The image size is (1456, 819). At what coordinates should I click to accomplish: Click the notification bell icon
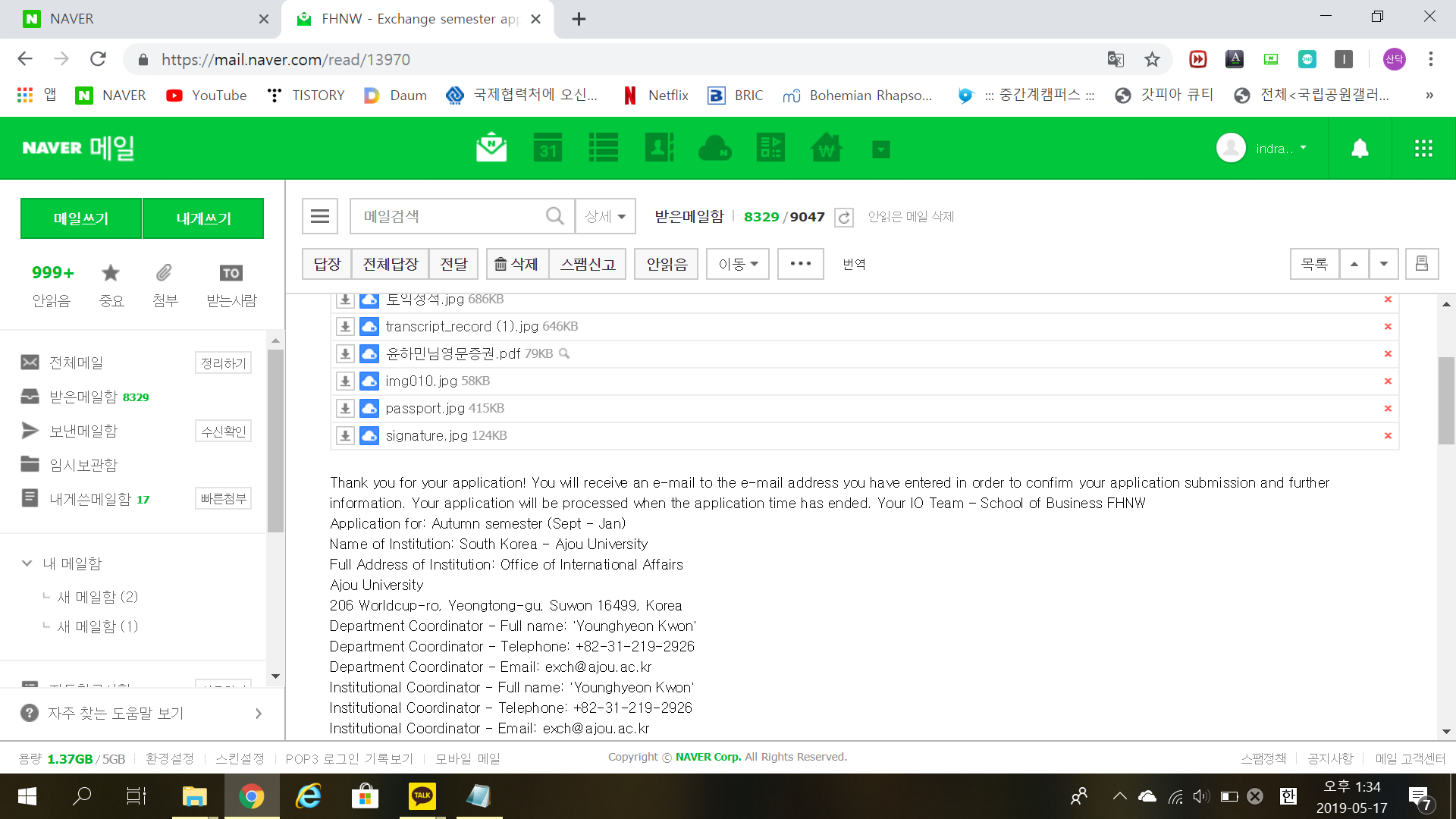[x=1360, y=148]
